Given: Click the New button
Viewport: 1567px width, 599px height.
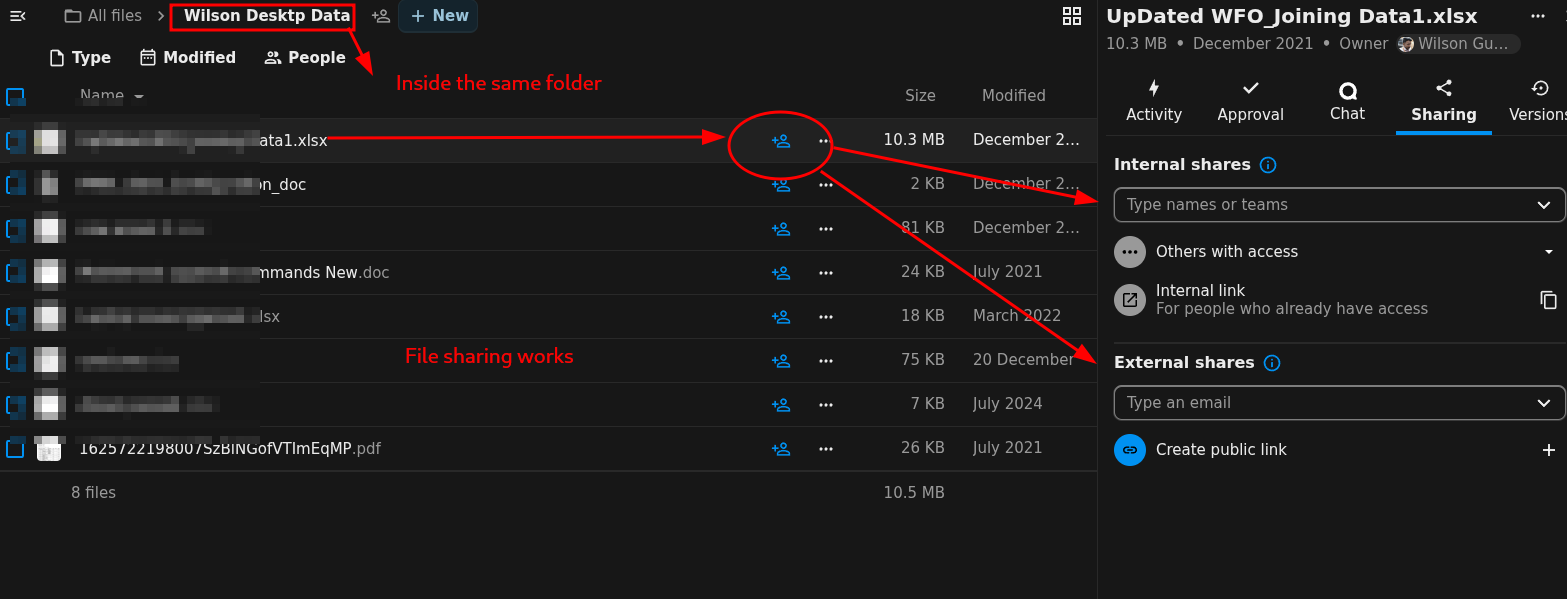Looking at the screenshot, I should [438, 16].
